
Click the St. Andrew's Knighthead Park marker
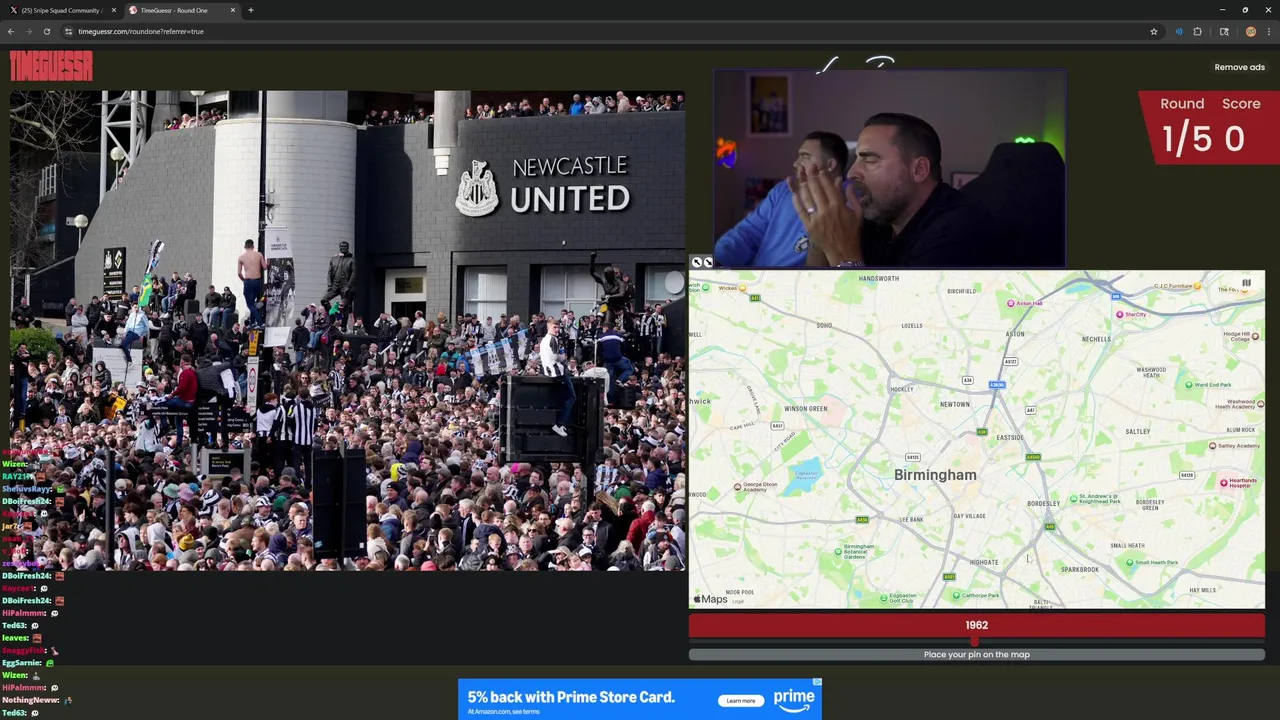point(1074,498)
